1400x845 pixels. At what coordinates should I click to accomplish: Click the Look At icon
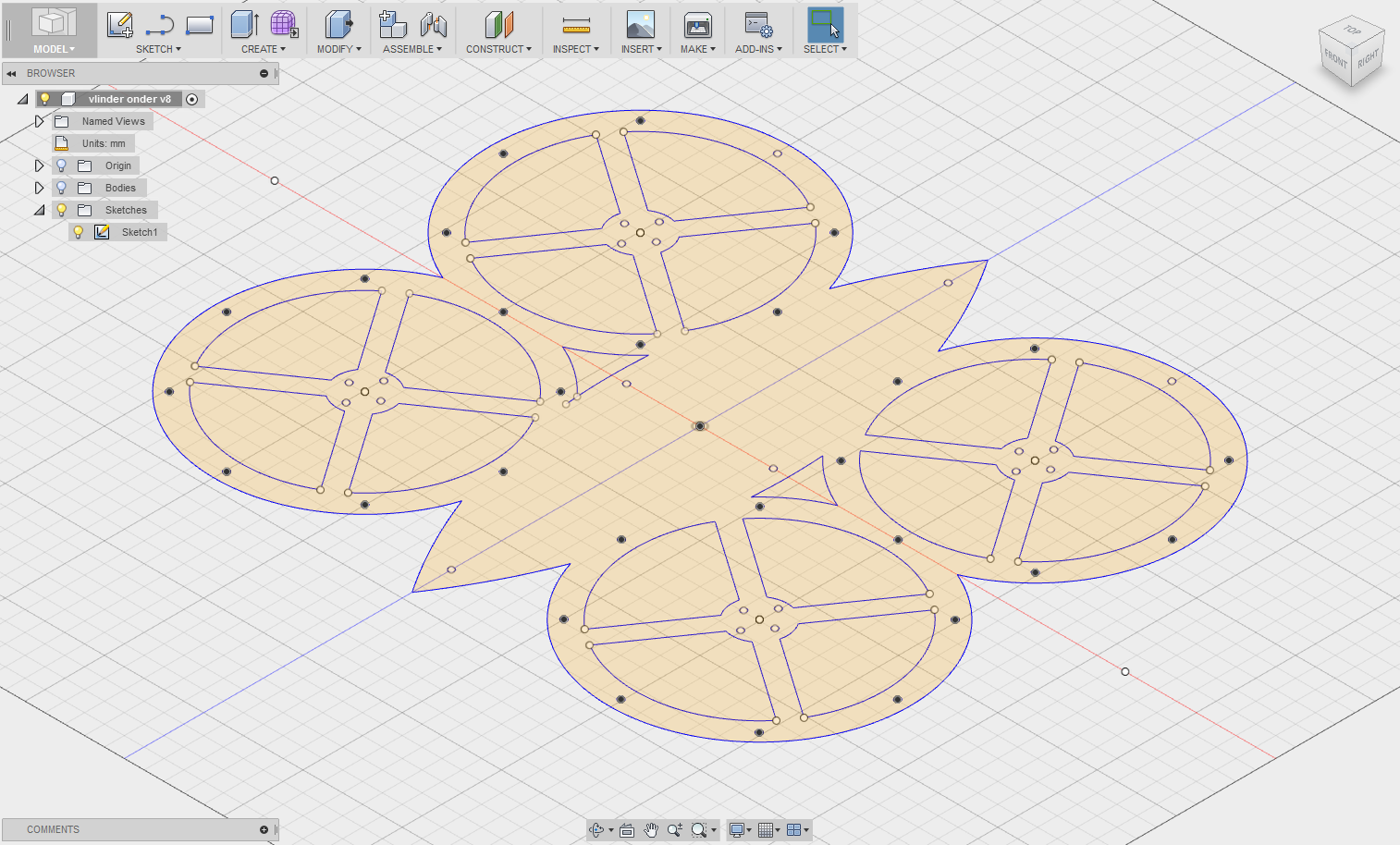pyautogui.click(x=627, y=830)
